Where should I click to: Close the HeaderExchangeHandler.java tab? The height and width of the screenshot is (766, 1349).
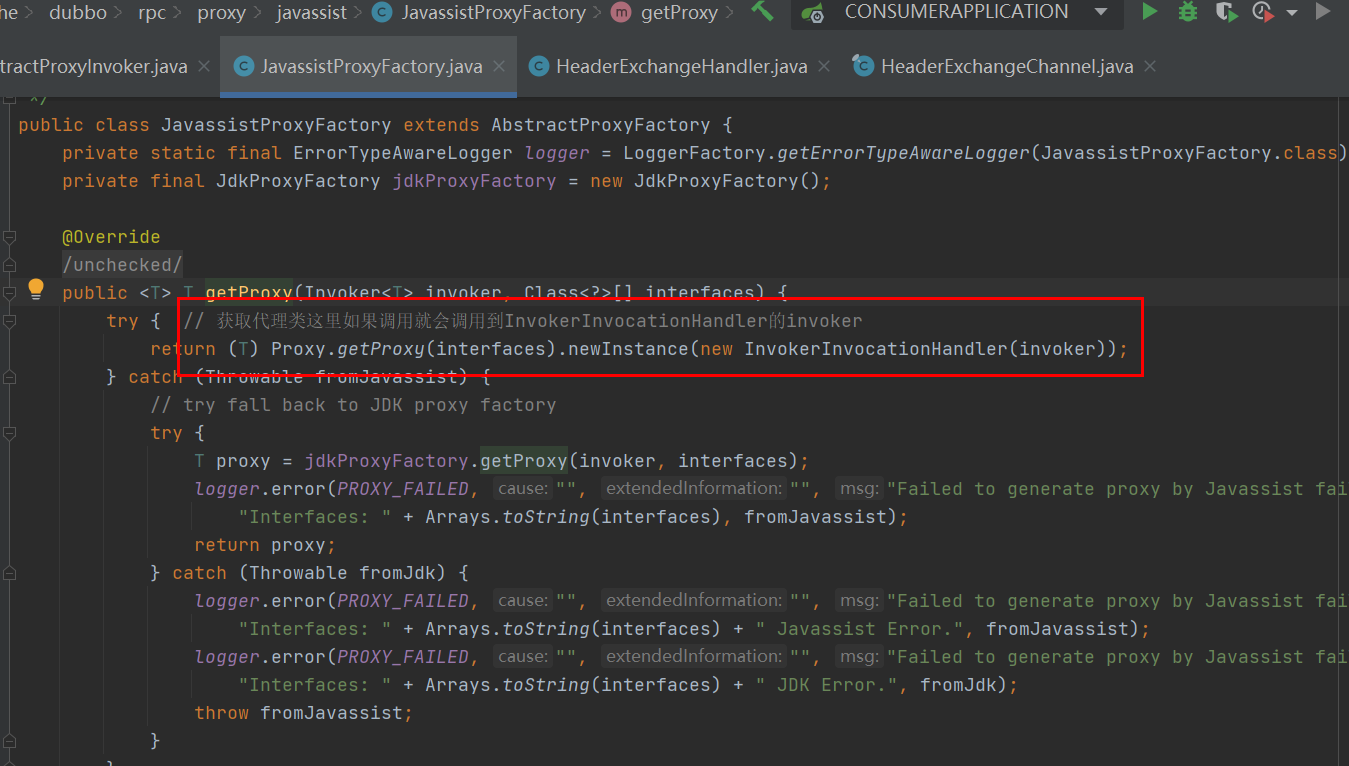pyautogui.click(x=825, y=67)
